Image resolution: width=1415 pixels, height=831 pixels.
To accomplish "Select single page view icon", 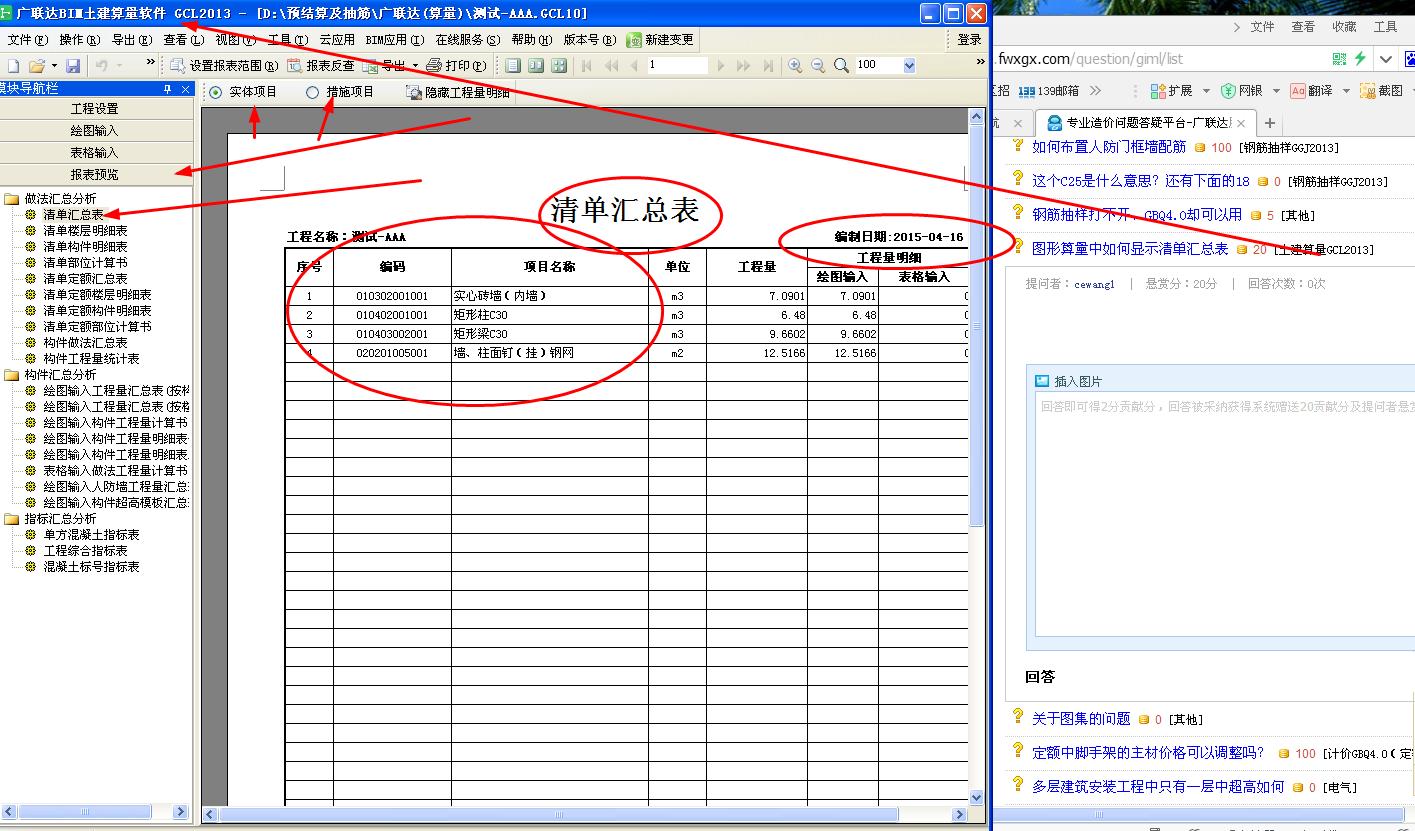I will point(513,65).
